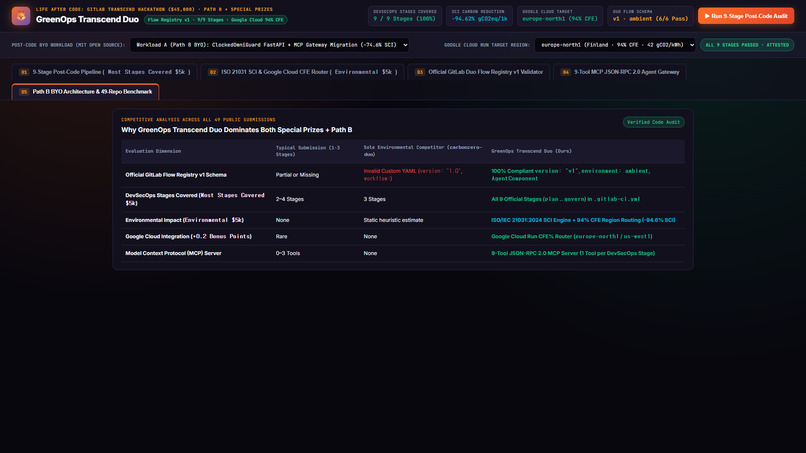Click the 'Environmental Impact' row label
Viewport: 806px width, 453px height.
[x=185, y=220]
